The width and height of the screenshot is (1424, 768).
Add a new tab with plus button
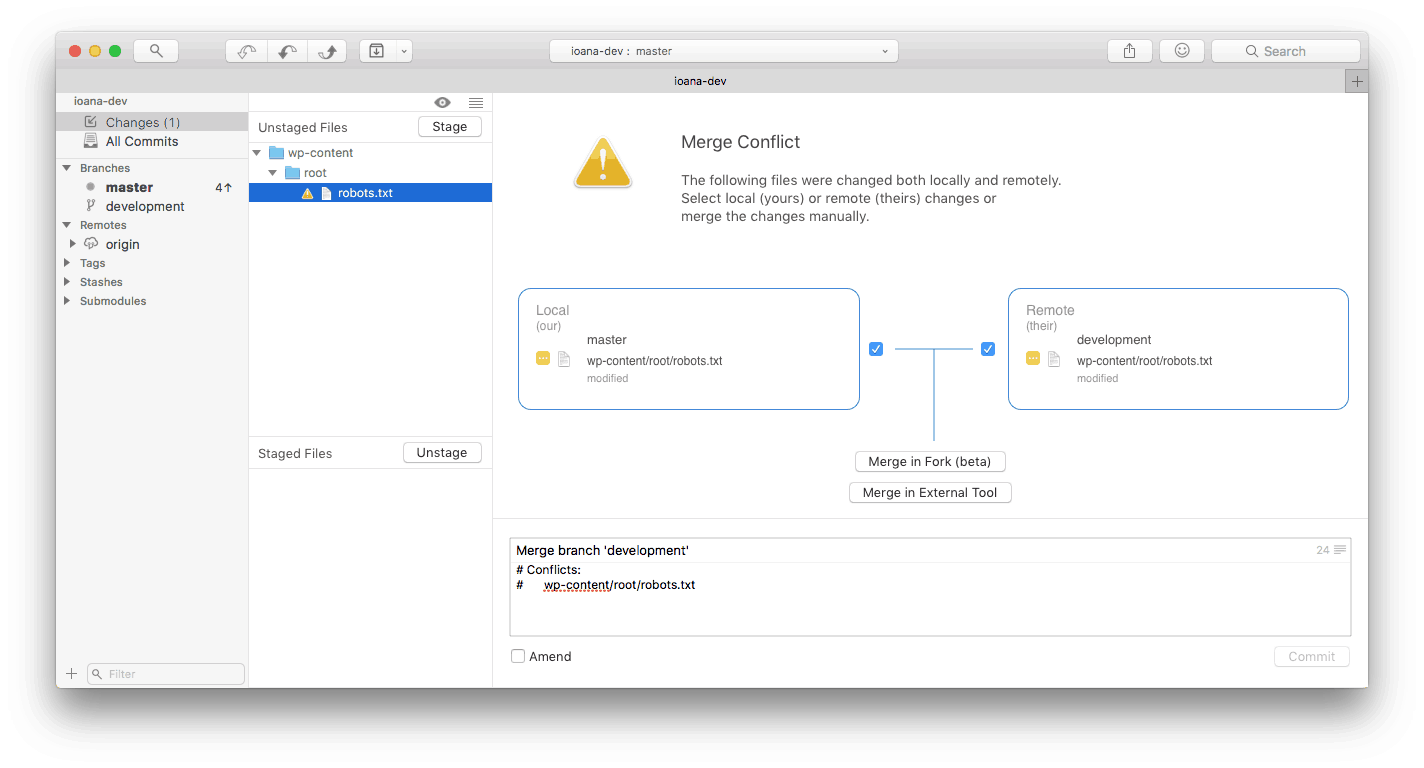1357,82
